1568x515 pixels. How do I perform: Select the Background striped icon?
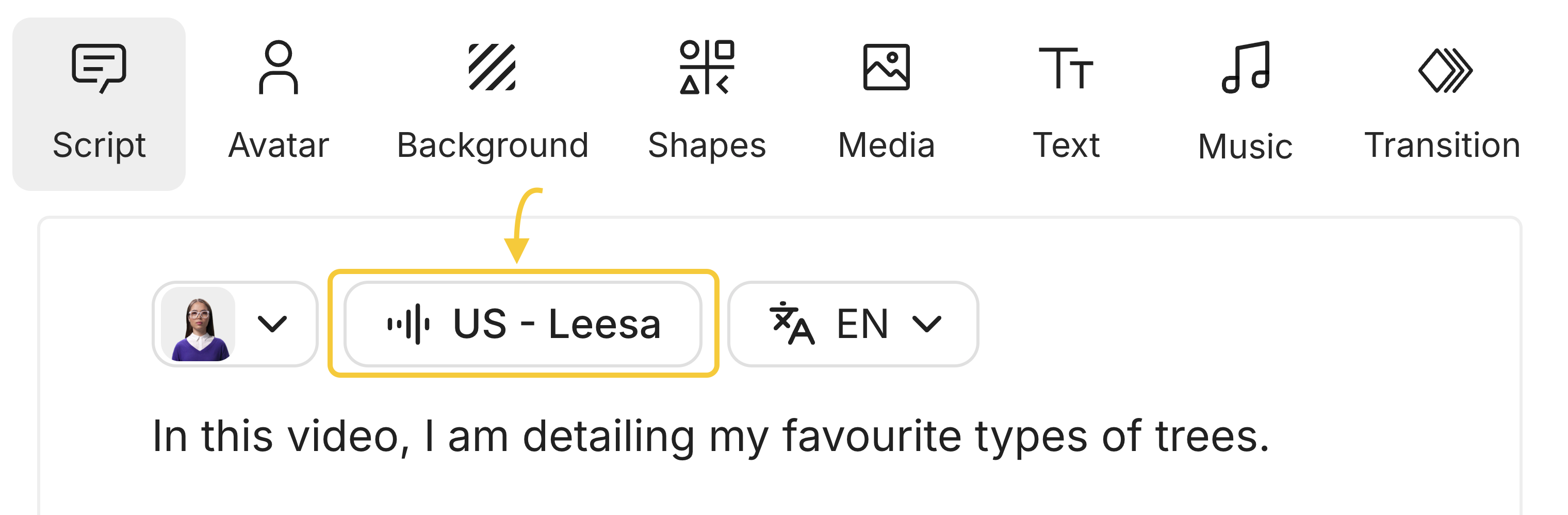pyautogui.click(x=492, y=68)
